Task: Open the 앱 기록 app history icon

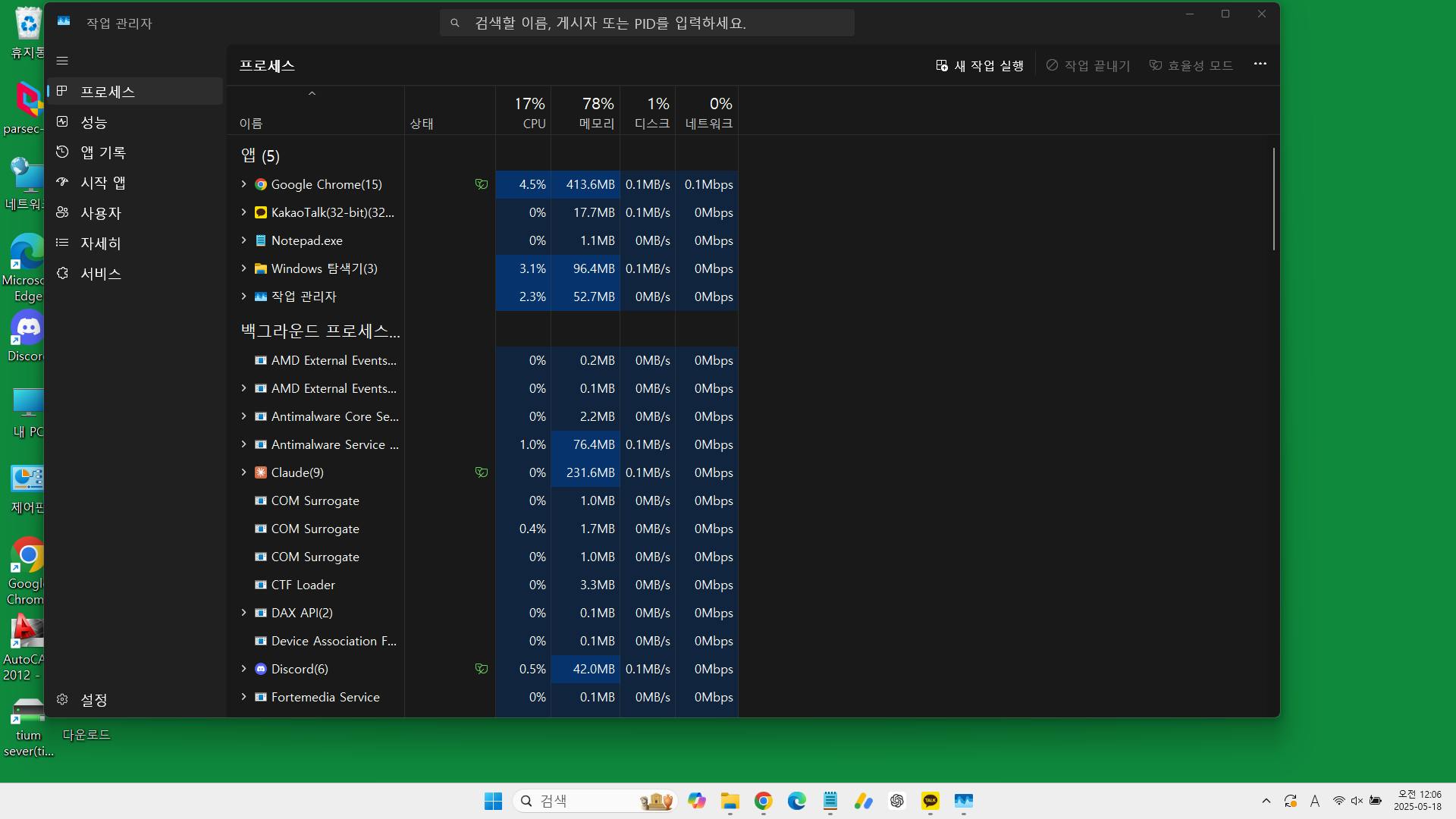Action: pos(62,152)
